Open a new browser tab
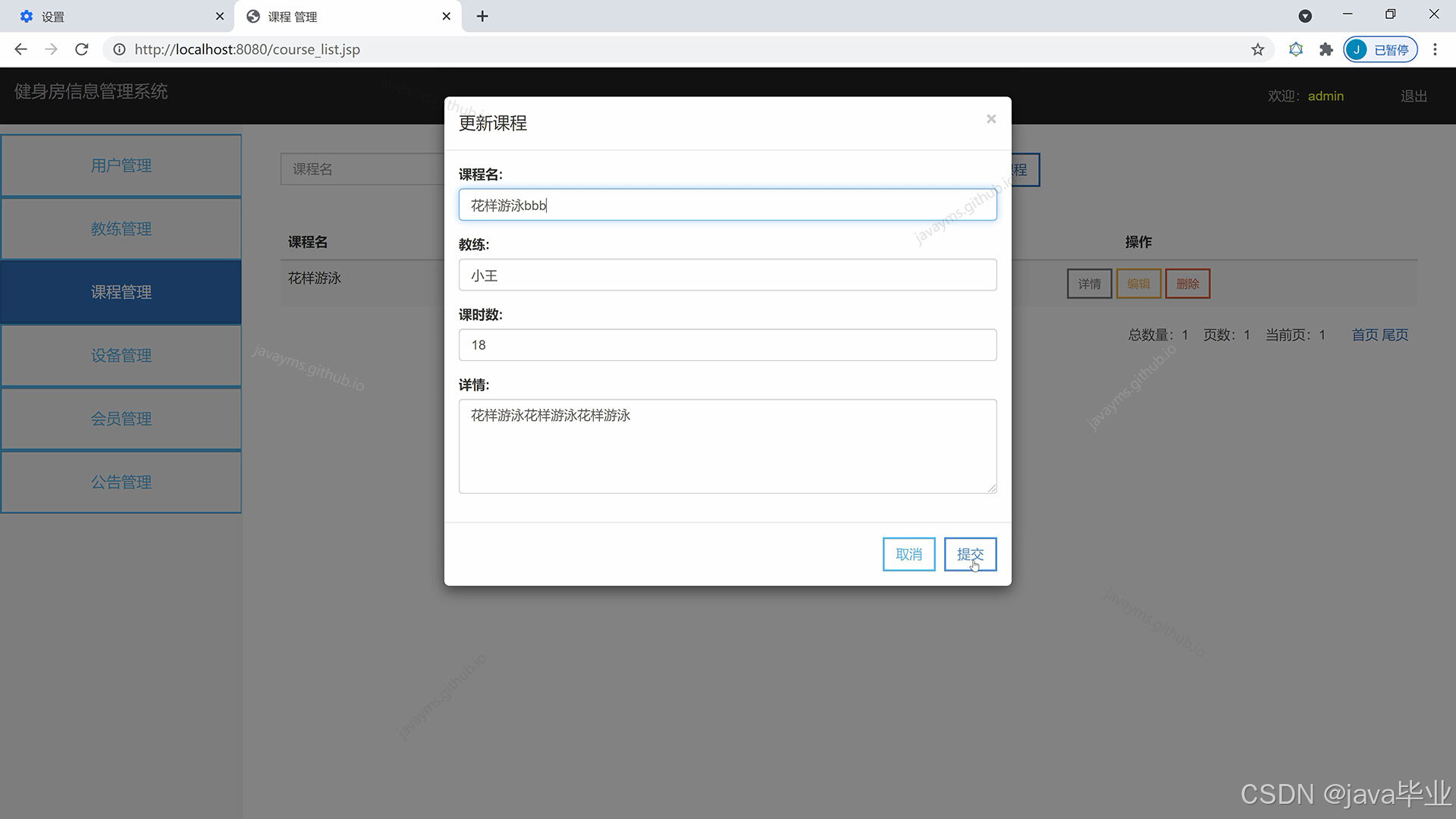The width and height of the screenshot is (1456, 819). pos(482,16)
